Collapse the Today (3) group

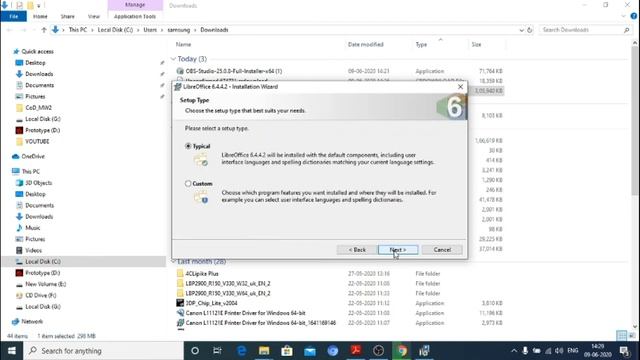click(173, 59)
